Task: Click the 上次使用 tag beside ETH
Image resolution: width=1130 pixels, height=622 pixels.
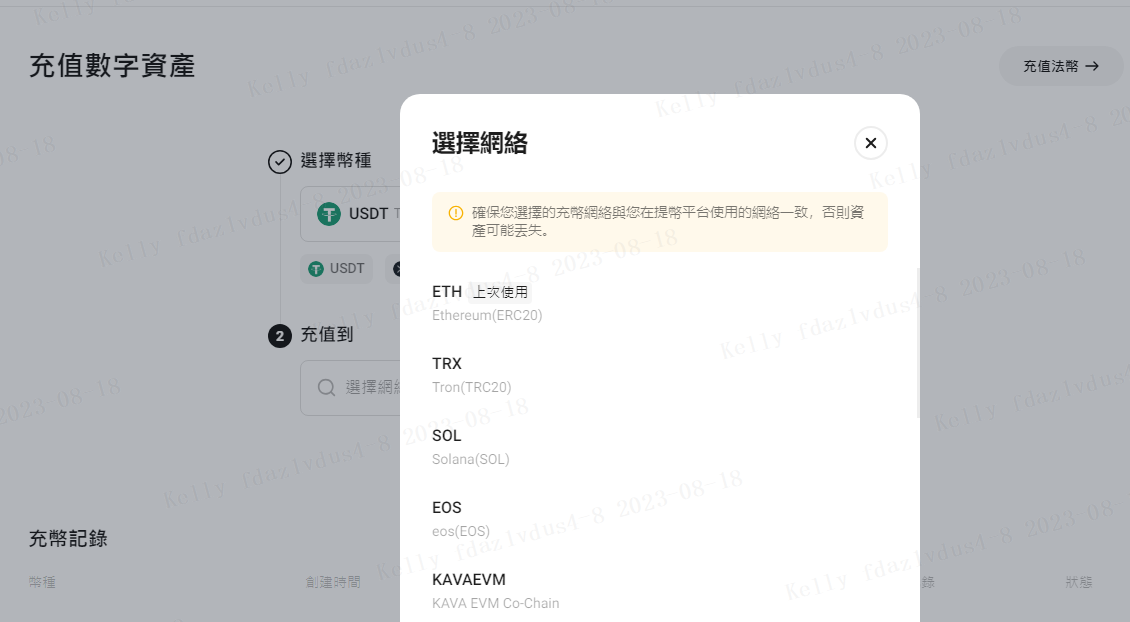Action: 500,292
